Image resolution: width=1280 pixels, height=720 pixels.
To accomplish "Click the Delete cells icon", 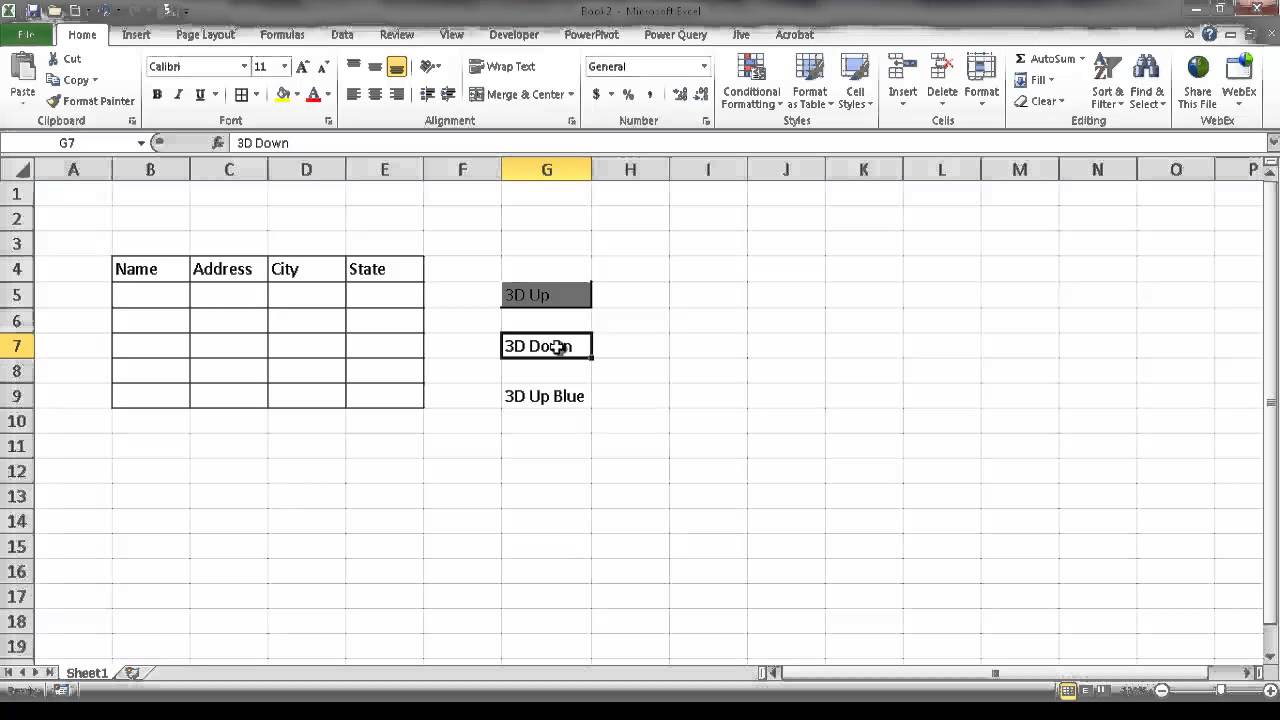I will 942,68.
